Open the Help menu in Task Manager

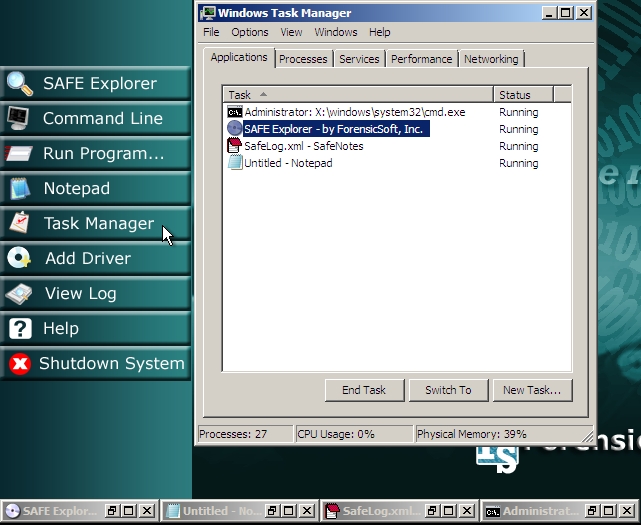pyautogui.click(x=379, y=32)
